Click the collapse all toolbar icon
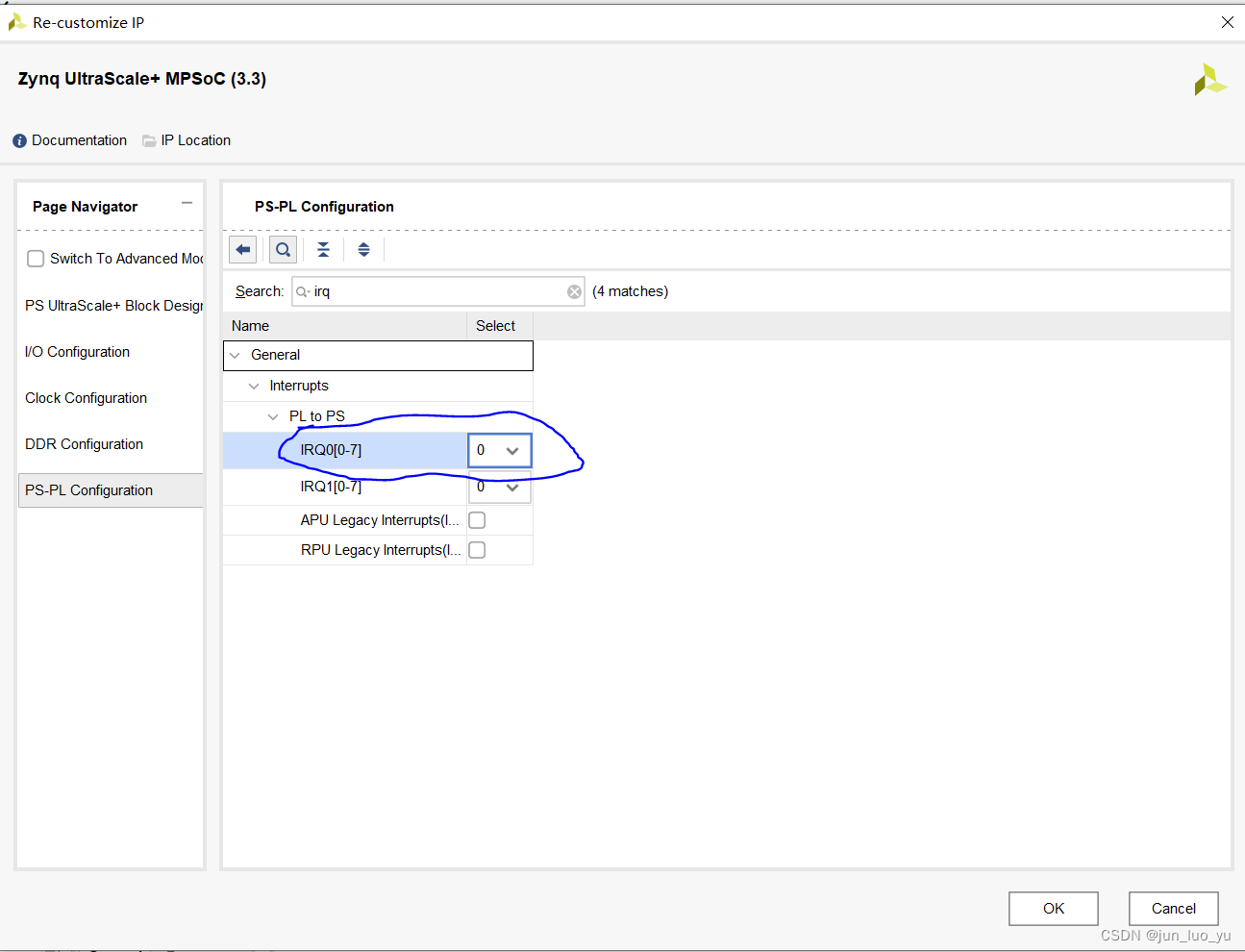The width and height of the screenshot is (1245, 952). tap(323, 250)
